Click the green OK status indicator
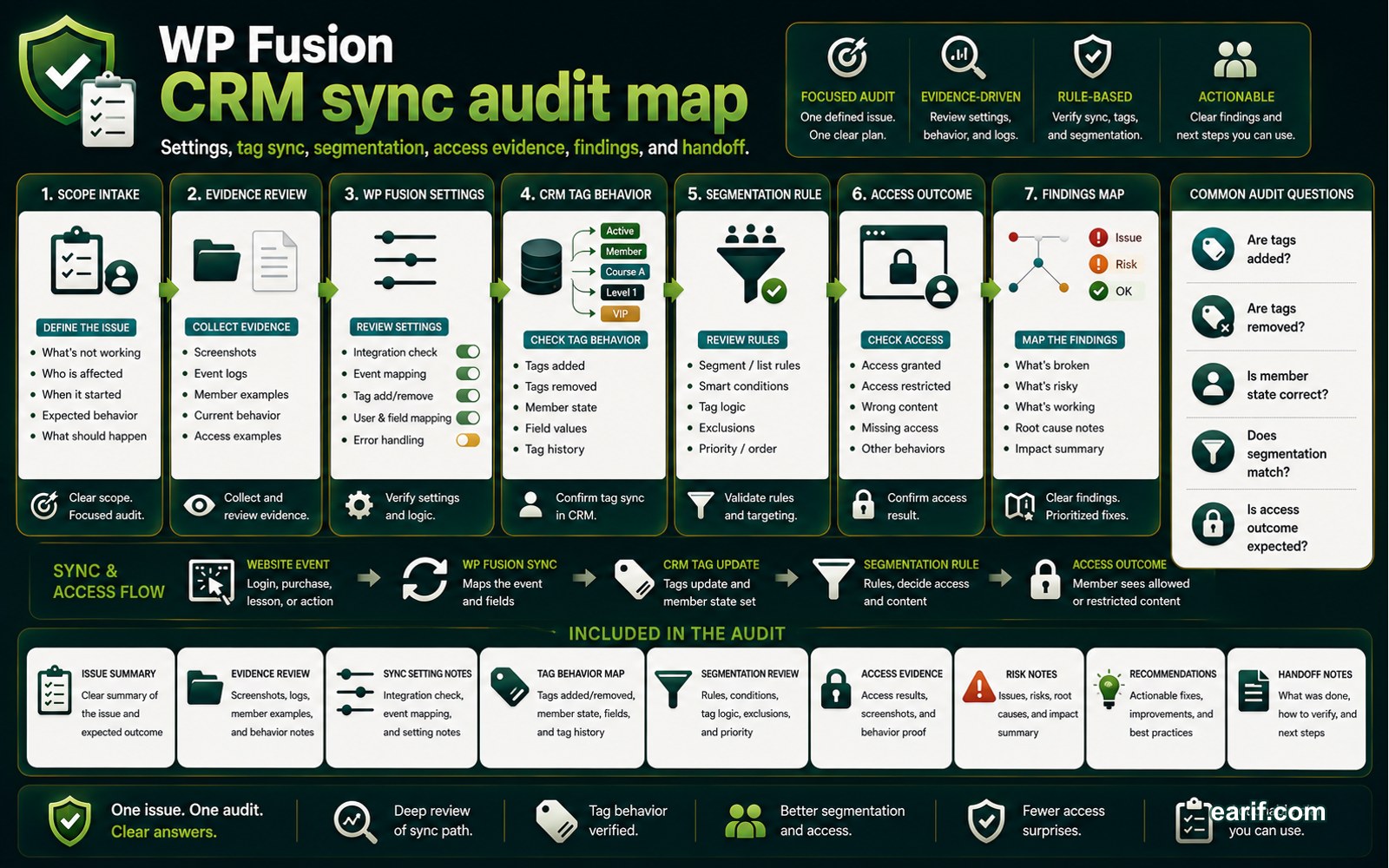 1098,291
